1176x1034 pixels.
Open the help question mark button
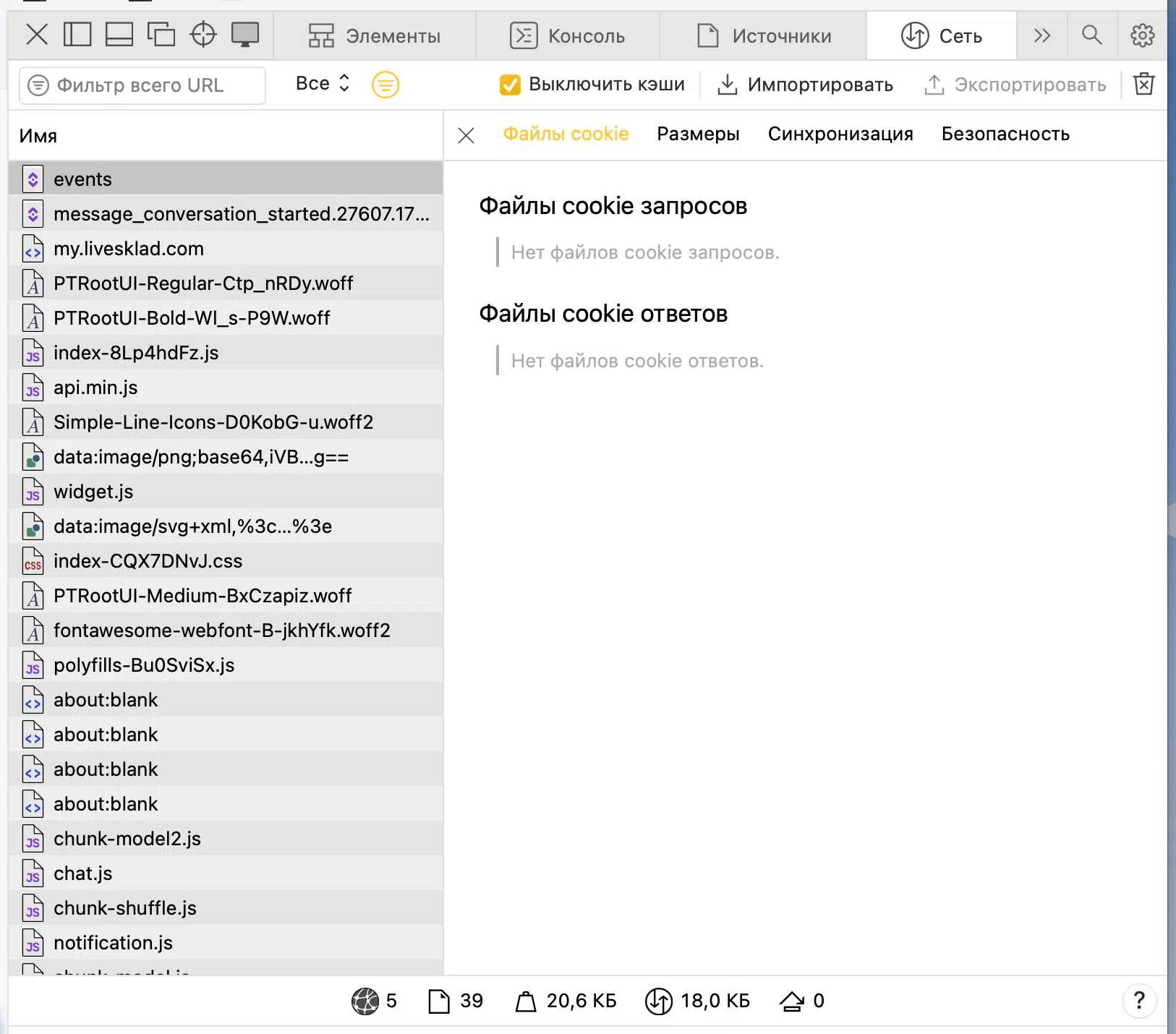(x=1139, y=1001)
